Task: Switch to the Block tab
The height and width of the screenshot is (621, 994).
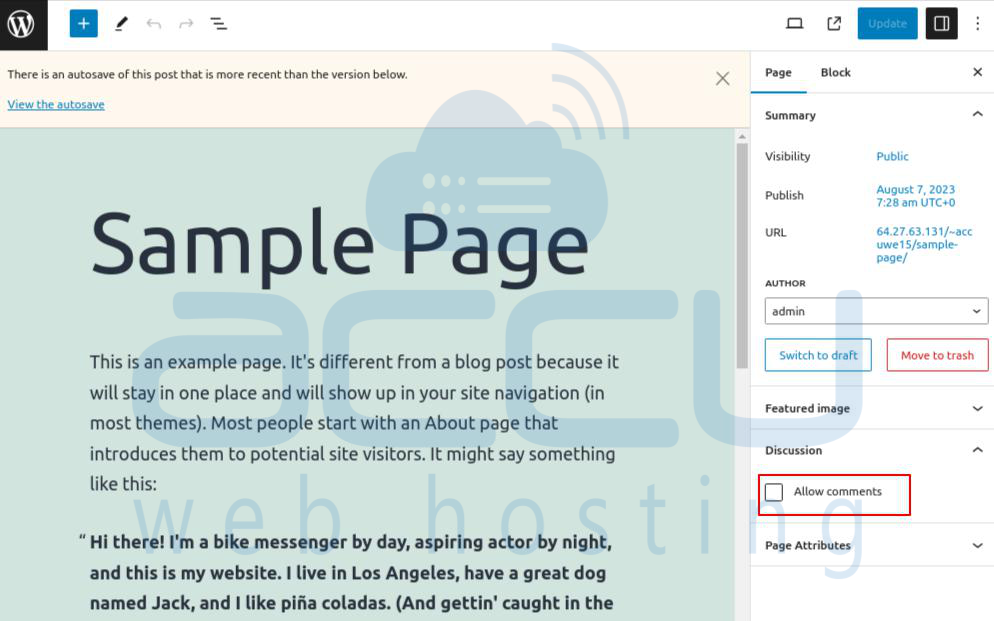Action: (x=835, y=72)
